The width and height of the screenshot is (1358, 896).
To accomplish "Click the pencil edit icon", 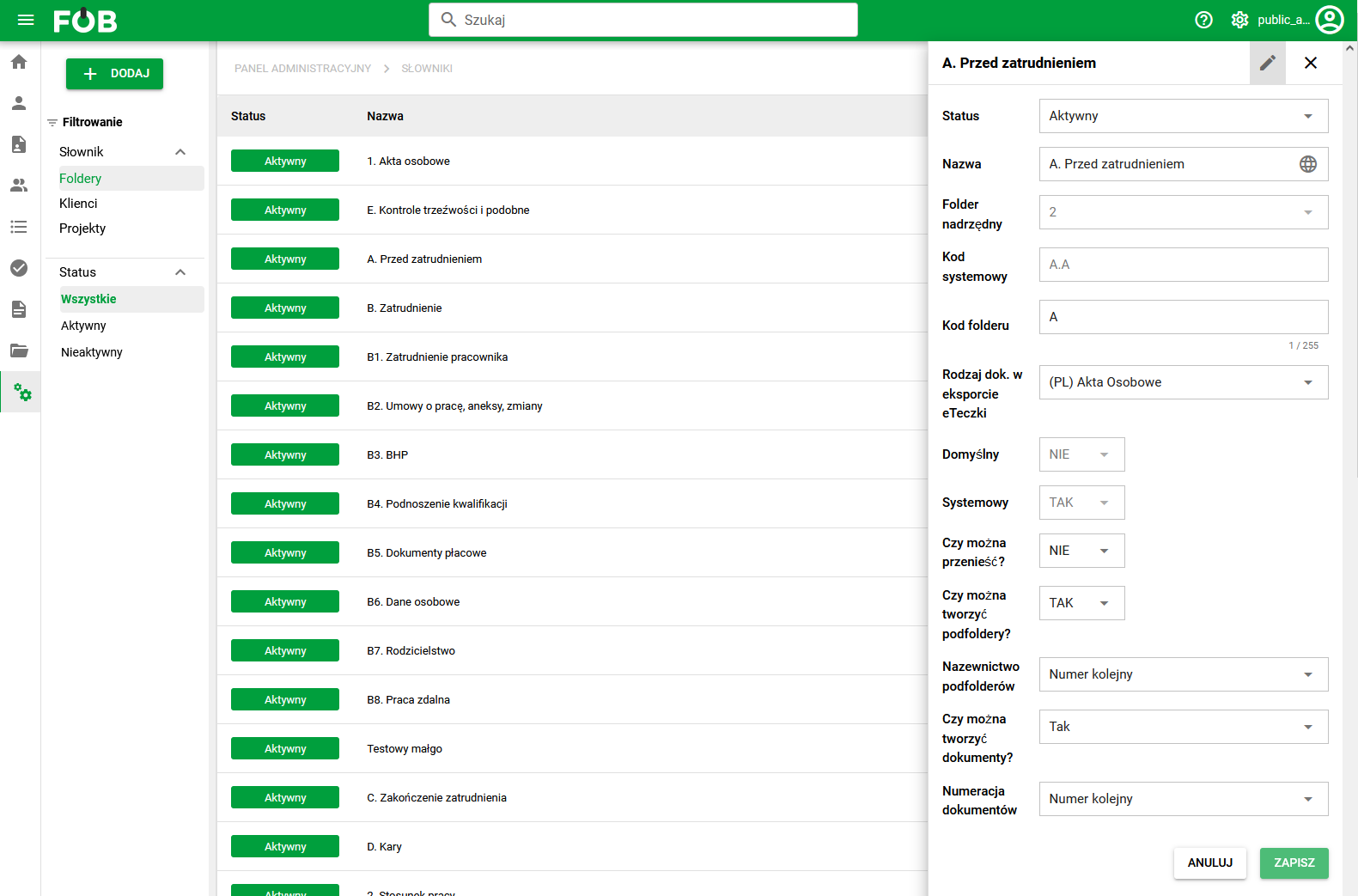I will pos(1268,63).
